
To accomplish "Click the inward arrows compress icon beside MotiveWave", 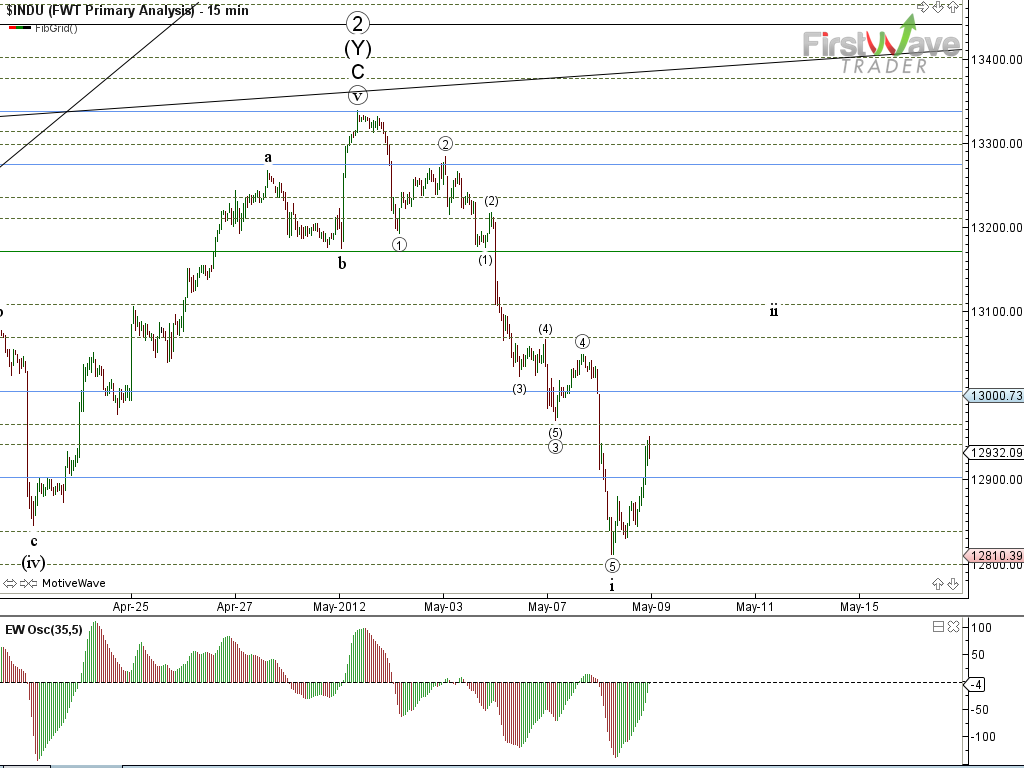I will 27,583.
